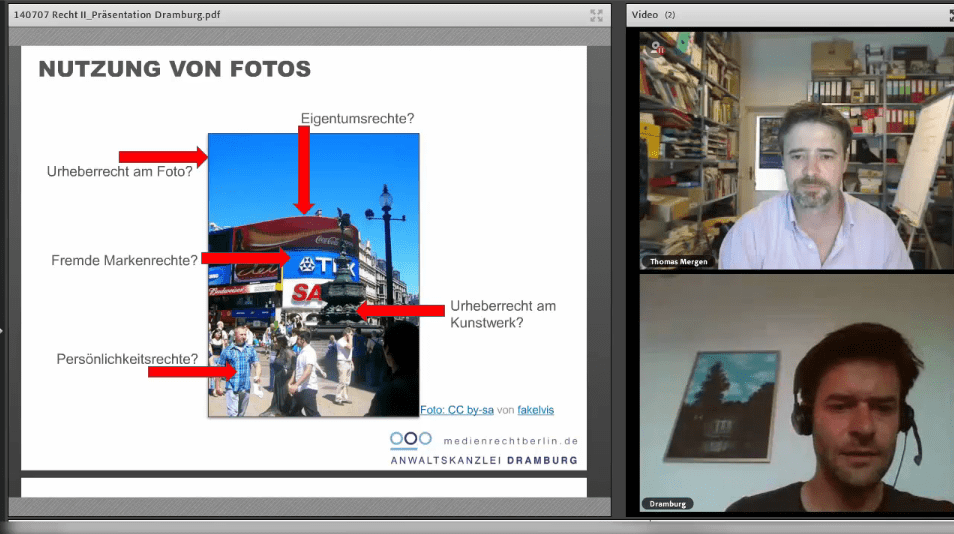
Task: Click the slide heading 'NUTZUNG VON FOTOS'
Action: [x=175, y=69]
